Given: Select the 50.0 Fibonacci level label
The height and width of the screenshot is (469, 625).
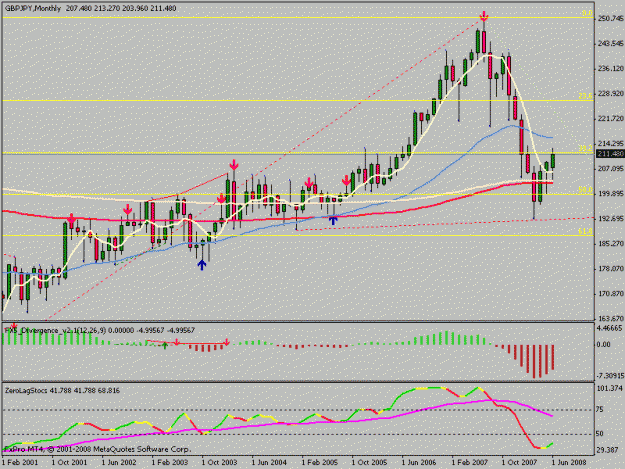Looking at the screenshot, I should [585, 190].
